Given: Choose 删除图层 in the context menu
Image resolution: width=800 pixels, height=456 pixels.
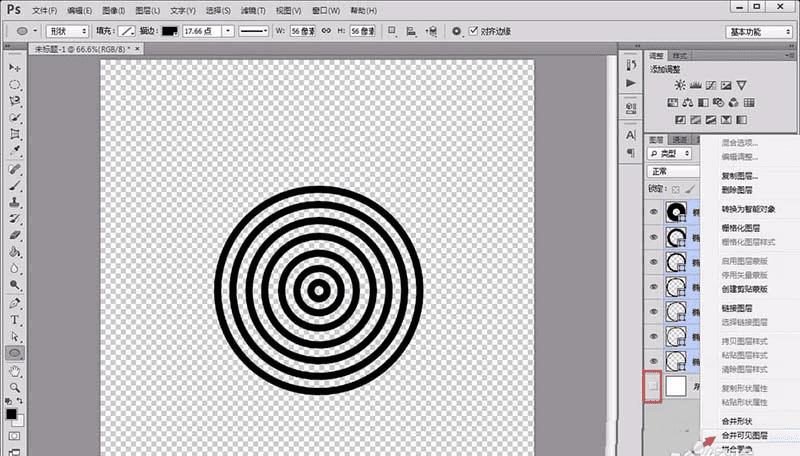Looking at the screenshot, I should [737, 190].
